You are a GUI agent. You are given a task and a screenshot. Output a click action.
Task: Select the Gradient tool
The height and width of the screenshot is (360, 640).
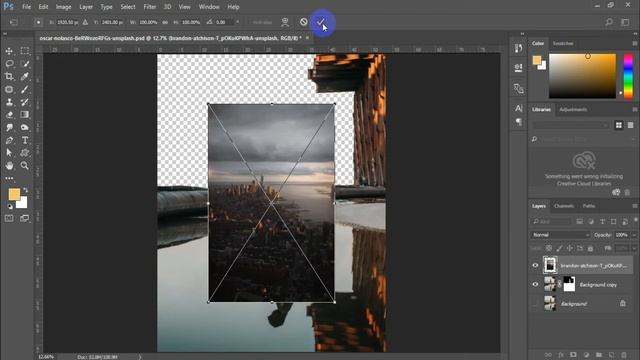pos(25,115)
